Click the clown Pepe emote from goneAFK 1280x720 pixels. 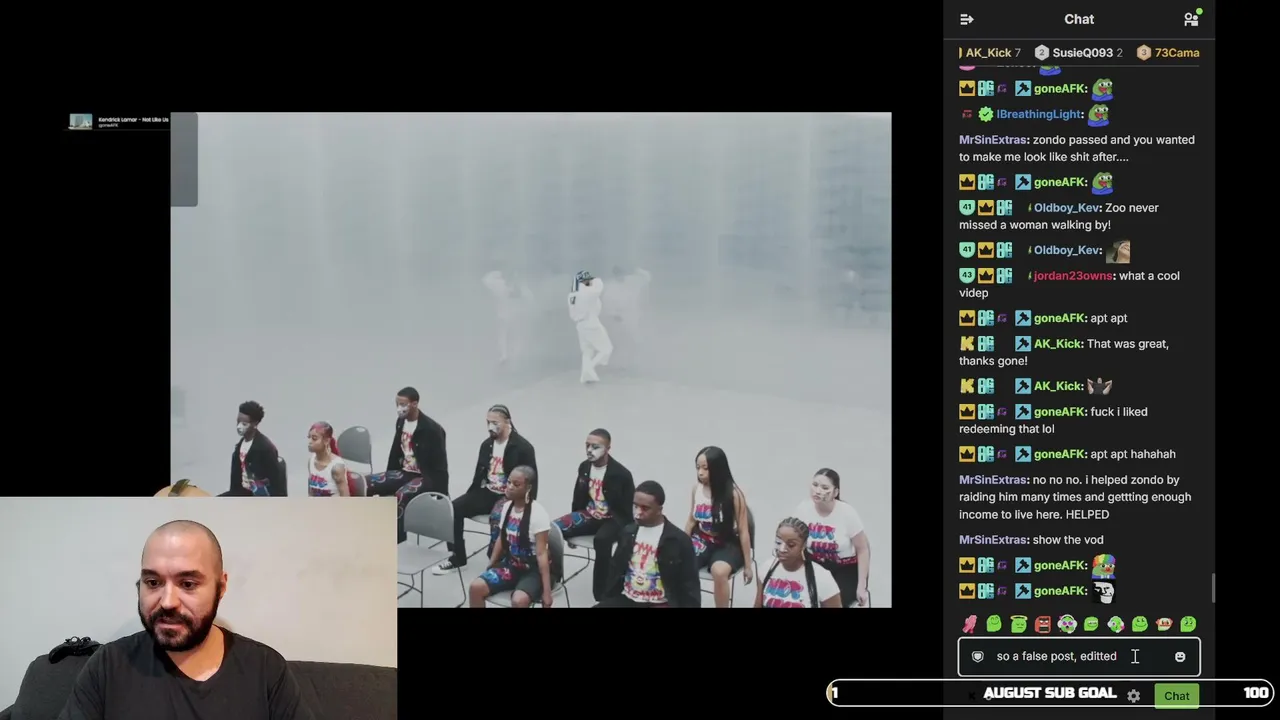point(1103,565)
